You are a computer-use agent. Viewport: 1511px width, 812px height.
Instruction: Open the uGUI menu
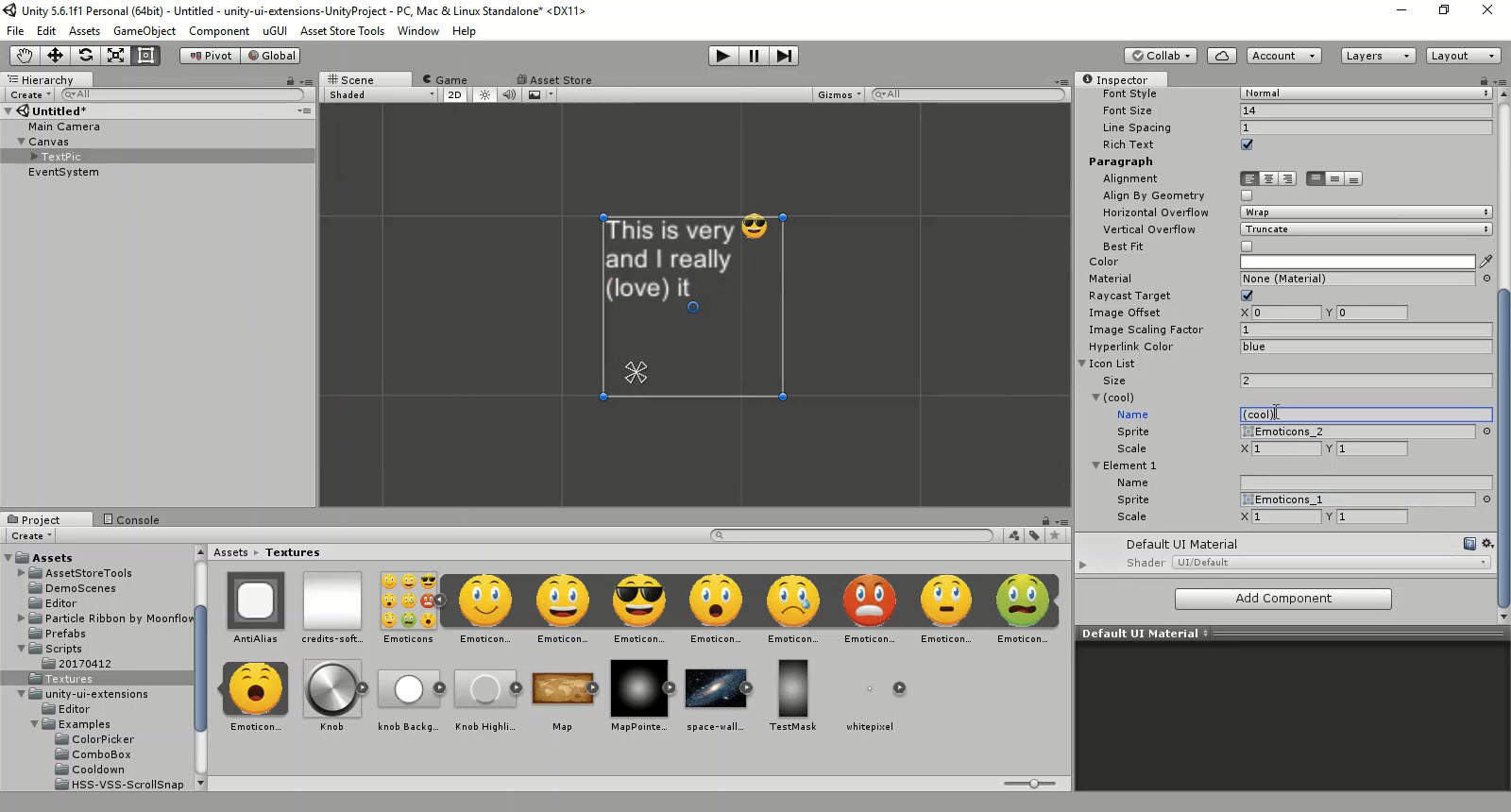tap(275, 31)
